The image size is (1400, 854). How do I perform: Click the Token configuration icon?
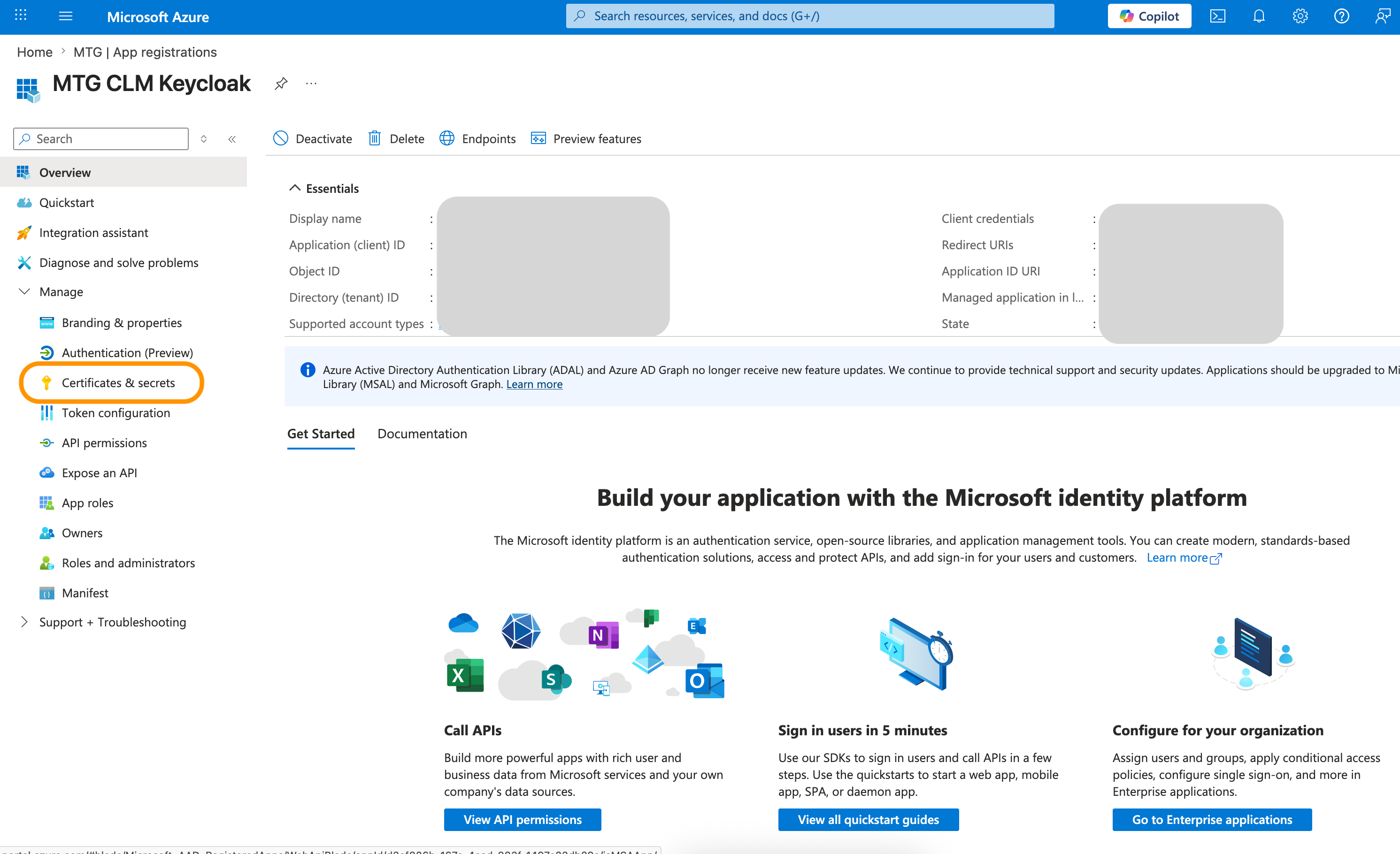pos(46,413)
